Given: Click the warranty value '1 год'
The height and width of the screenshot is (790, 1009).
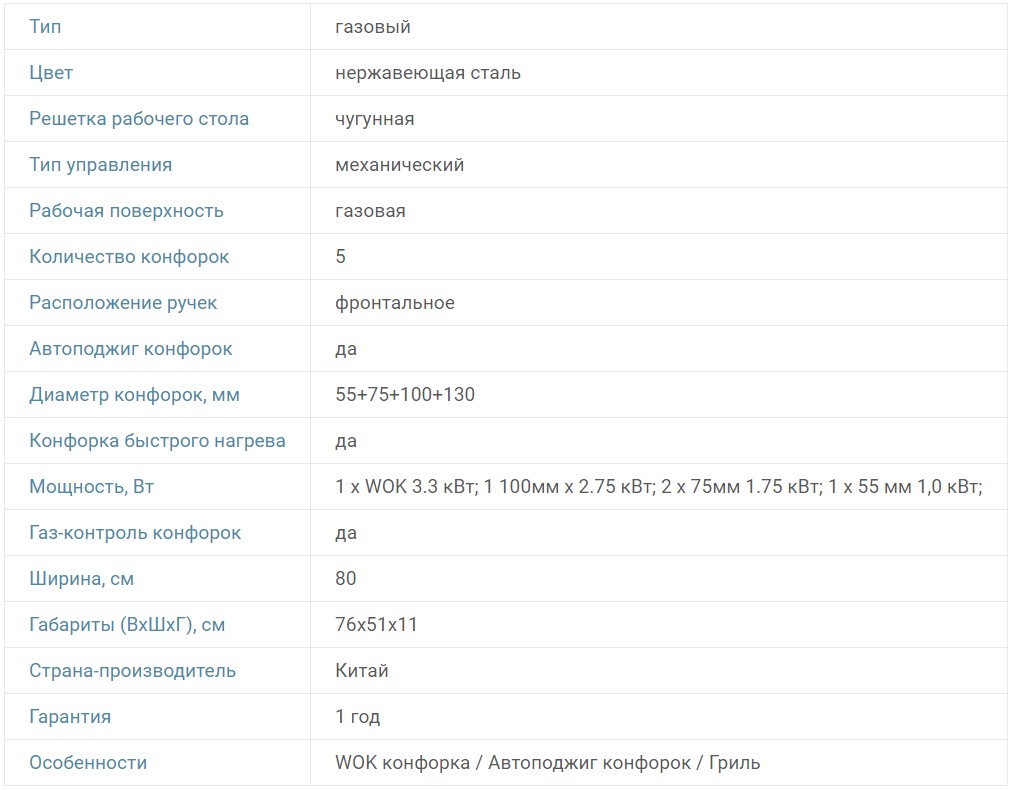Looking at the screenshot, I should point(358,717).
